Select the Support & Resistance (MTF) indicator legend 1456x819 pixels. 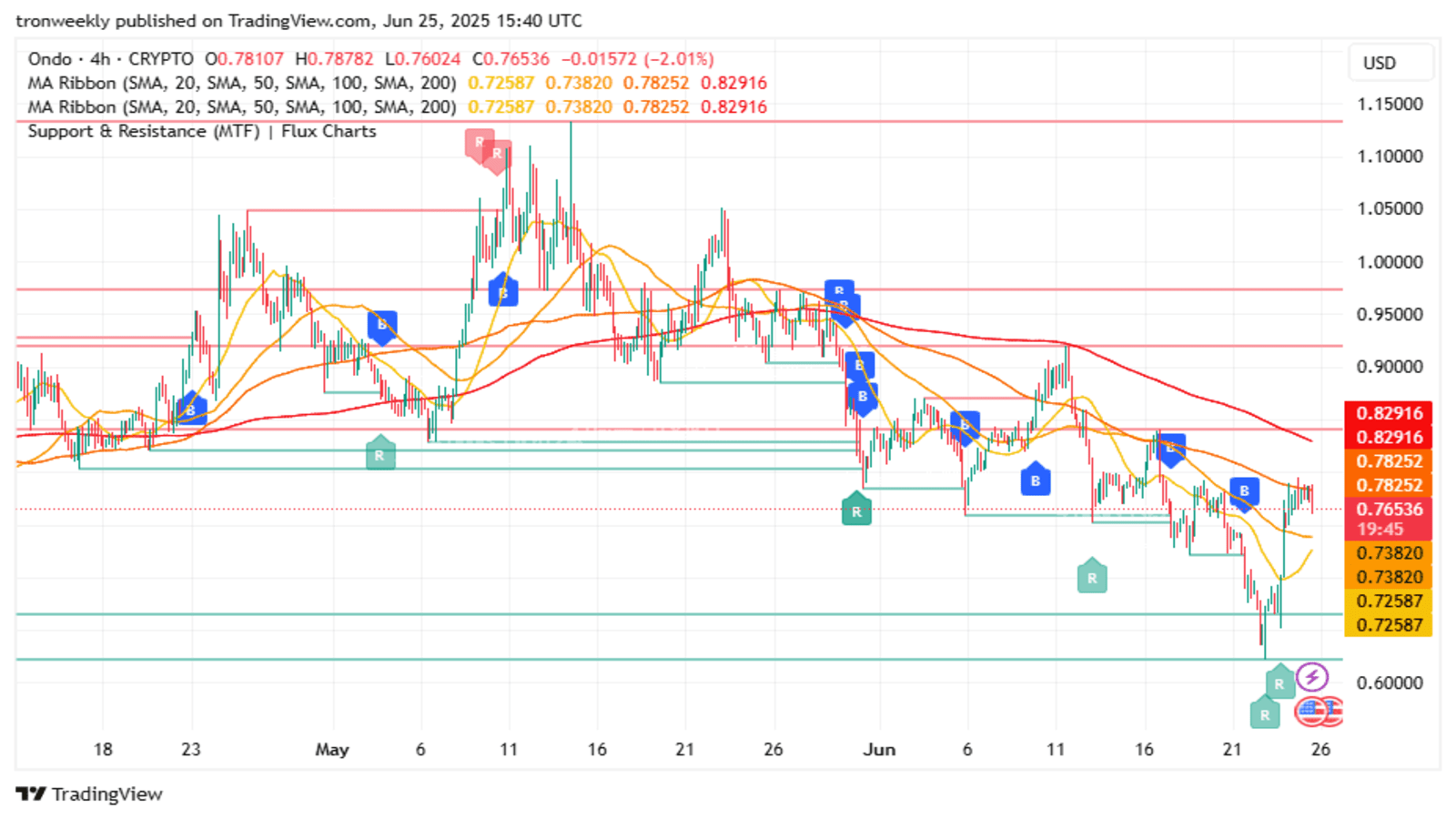tap(202, 131)
